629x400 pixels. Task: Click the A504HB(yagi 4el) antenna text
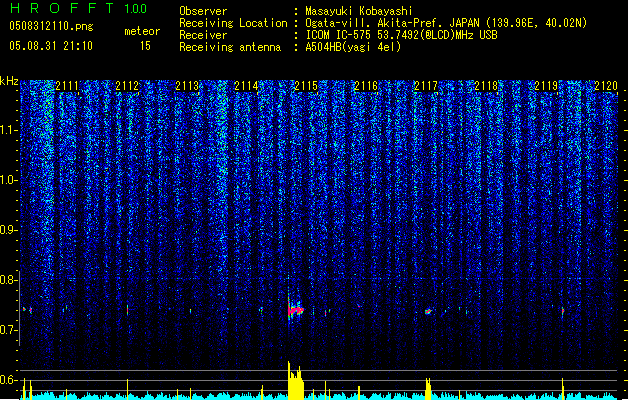(353, 47)
